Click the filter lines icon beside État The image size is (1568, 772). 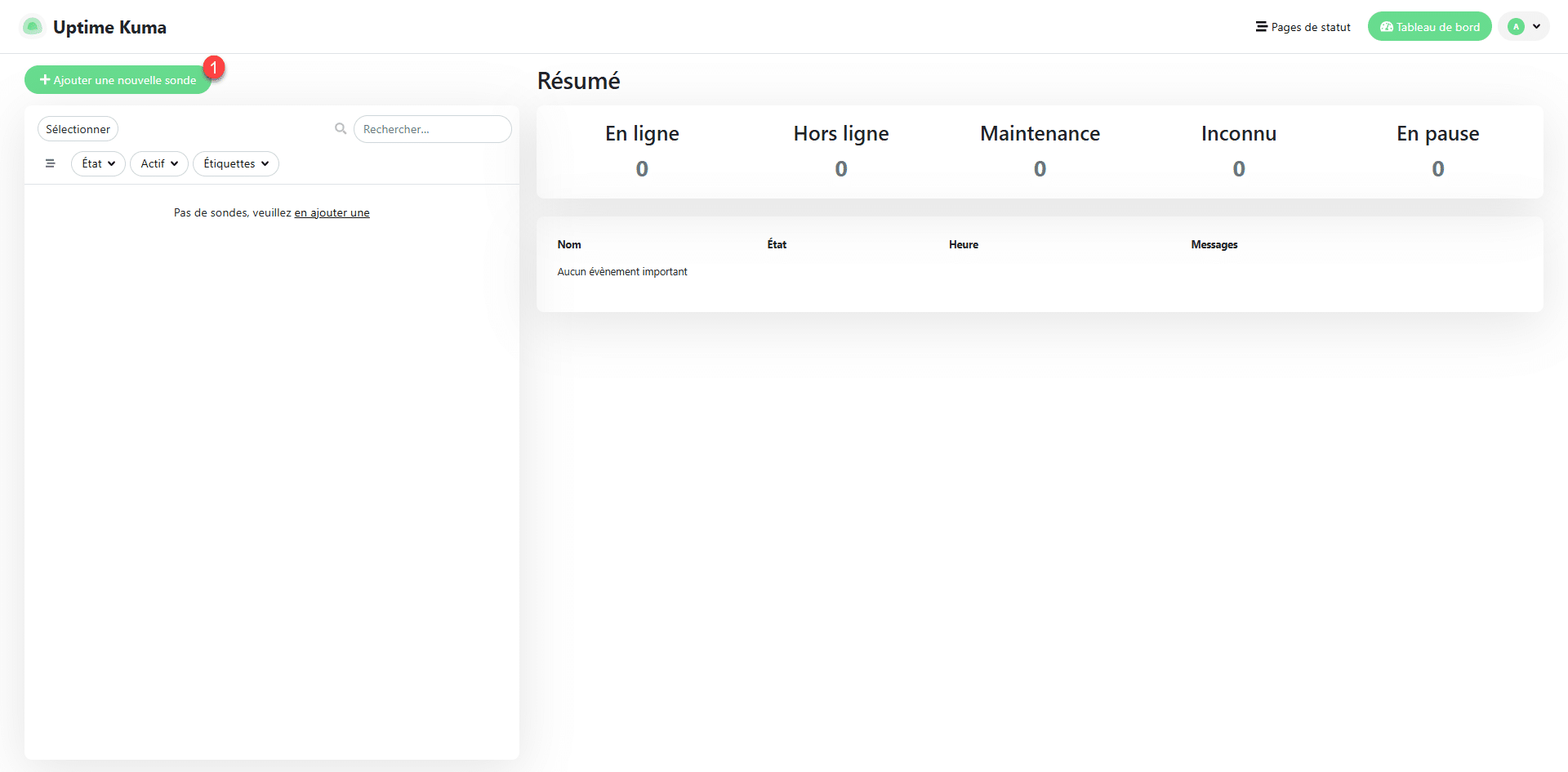51,163
